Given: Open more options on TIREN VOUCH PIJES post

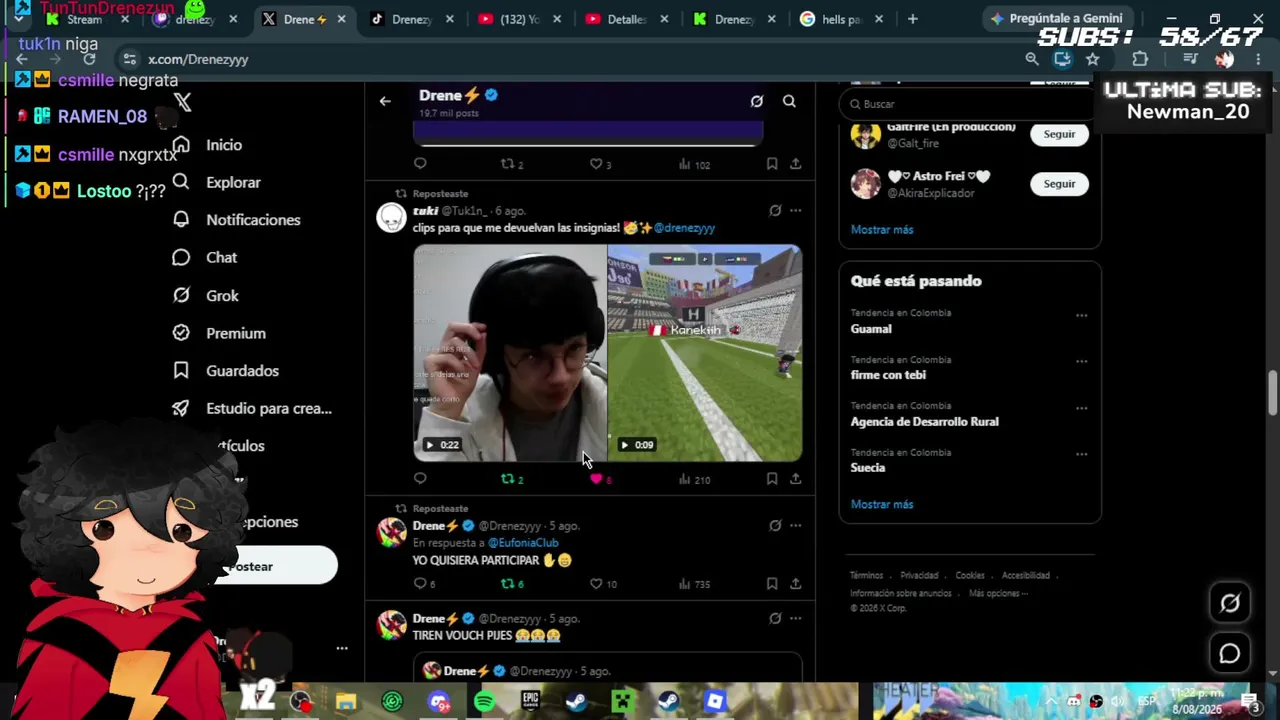Looking at the screenshot, I should click(796, 618).
